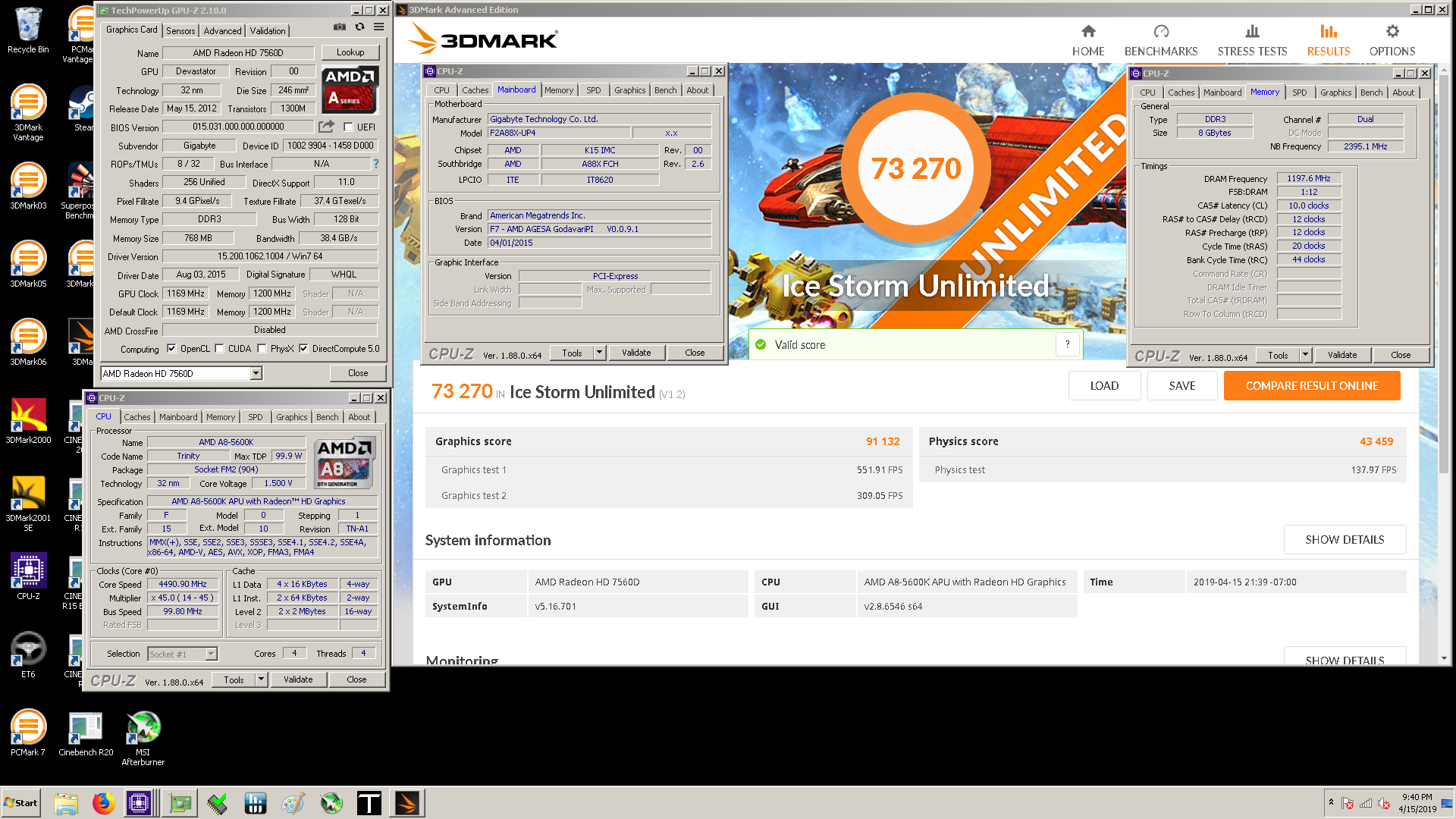Screen dimensions: 1456x819
Task: Open SPD tab in CPU-Z Mainboard window
Action: (x=594, y=90)
